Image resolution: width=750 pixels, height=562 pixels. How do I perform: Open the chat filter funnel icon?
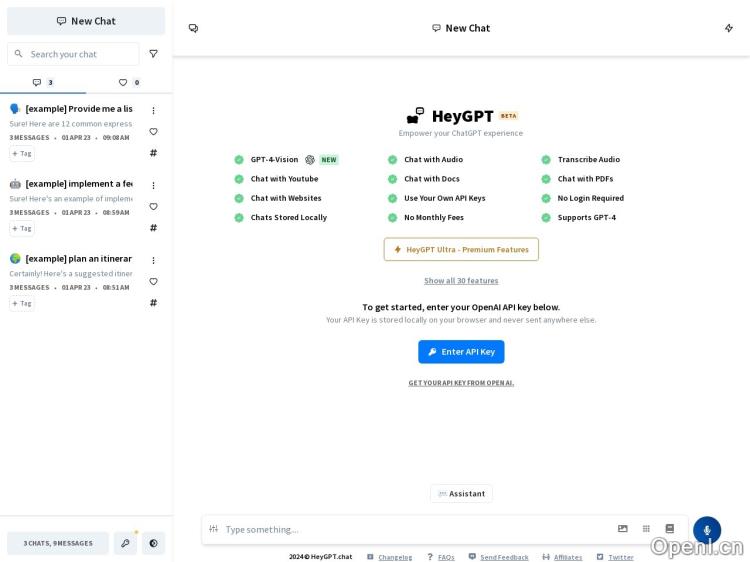[x=153, y=54]
